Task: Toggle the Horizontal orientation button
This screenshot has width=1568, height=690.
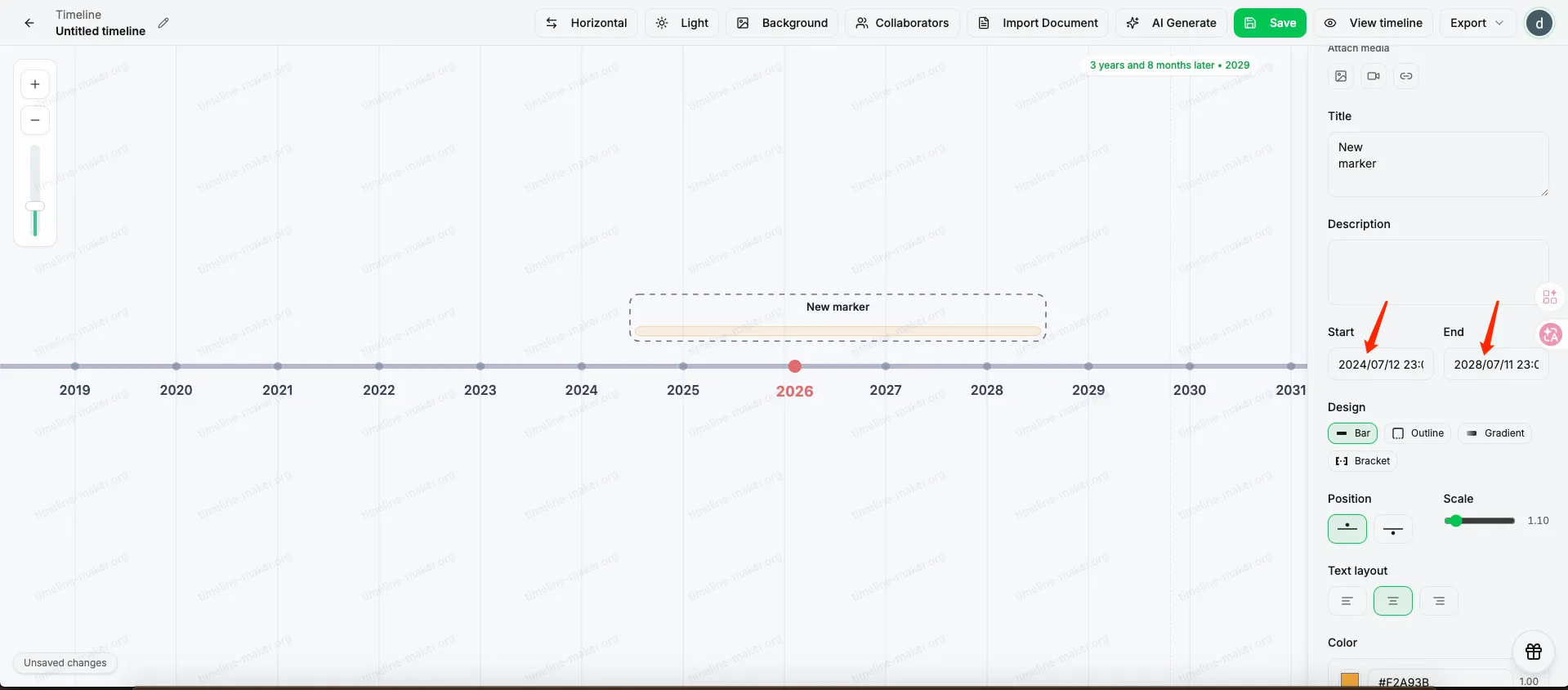Action: (587, 23)
